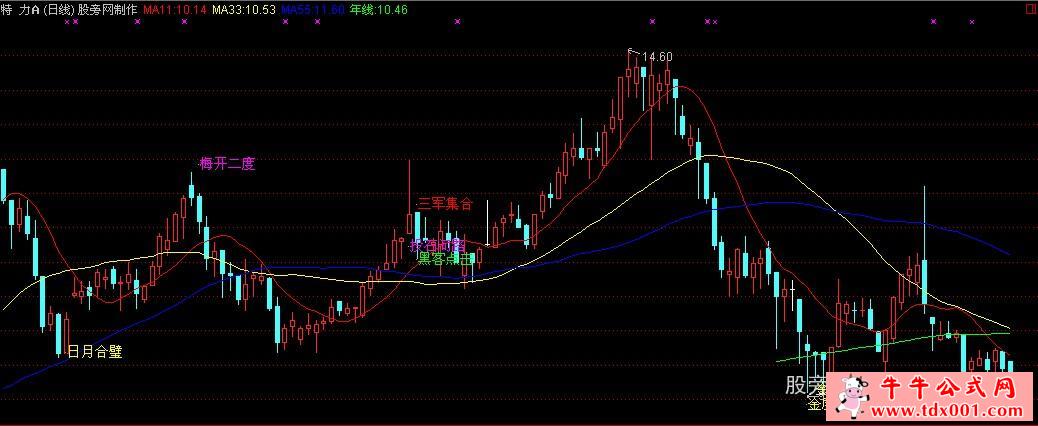The image size is (1038, 426).
Task: Click the cow mascot logo
Action: tap(853, 397)
